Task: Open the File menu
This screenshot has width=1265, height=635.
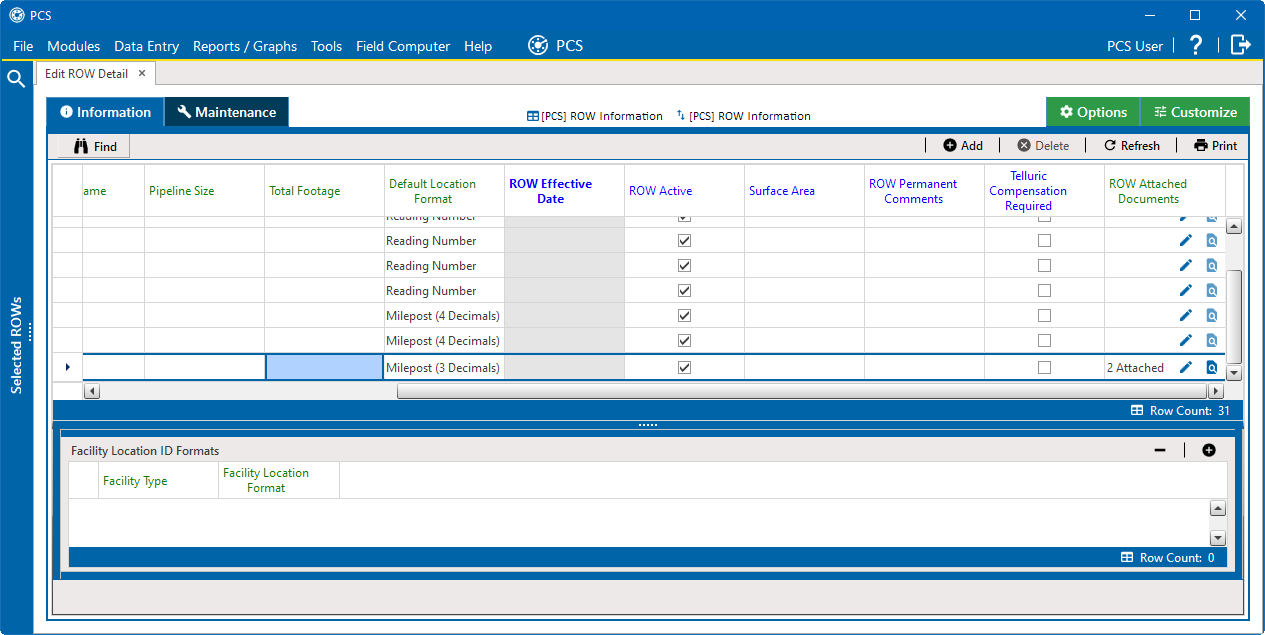Action: [23, 46]
